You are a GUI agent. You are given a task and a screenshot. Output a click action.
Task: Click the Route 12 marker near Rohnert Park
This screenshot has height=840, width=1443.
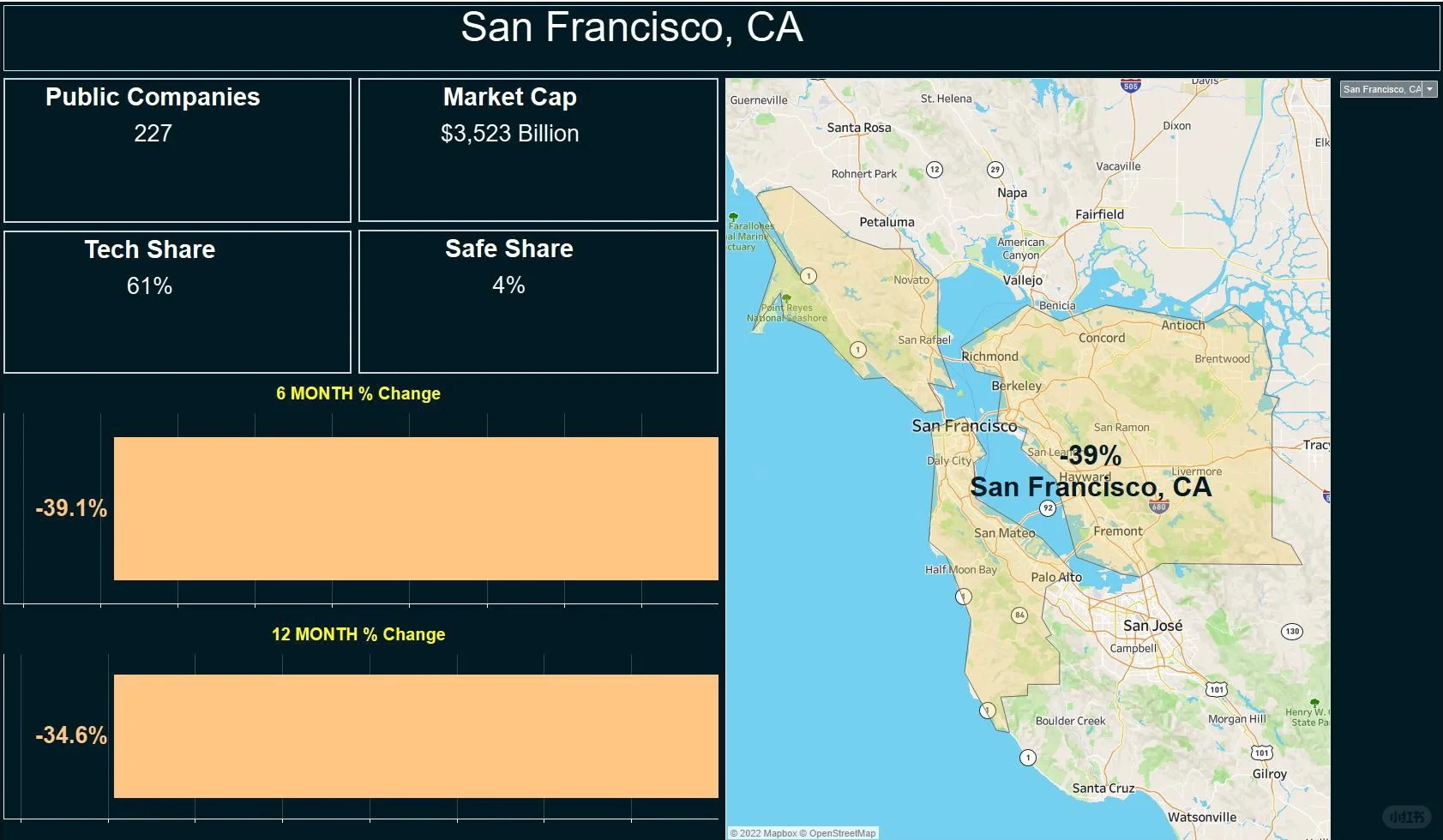coord(935,170)
